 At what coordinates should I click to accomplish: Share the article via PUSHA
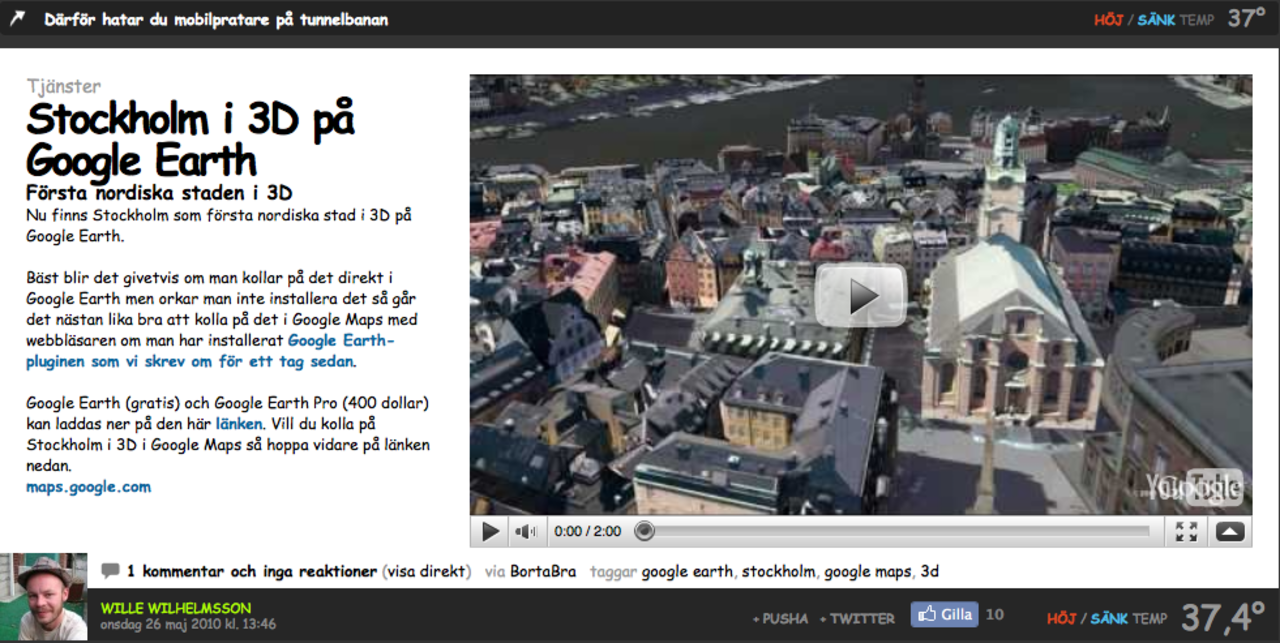(780, 619)
